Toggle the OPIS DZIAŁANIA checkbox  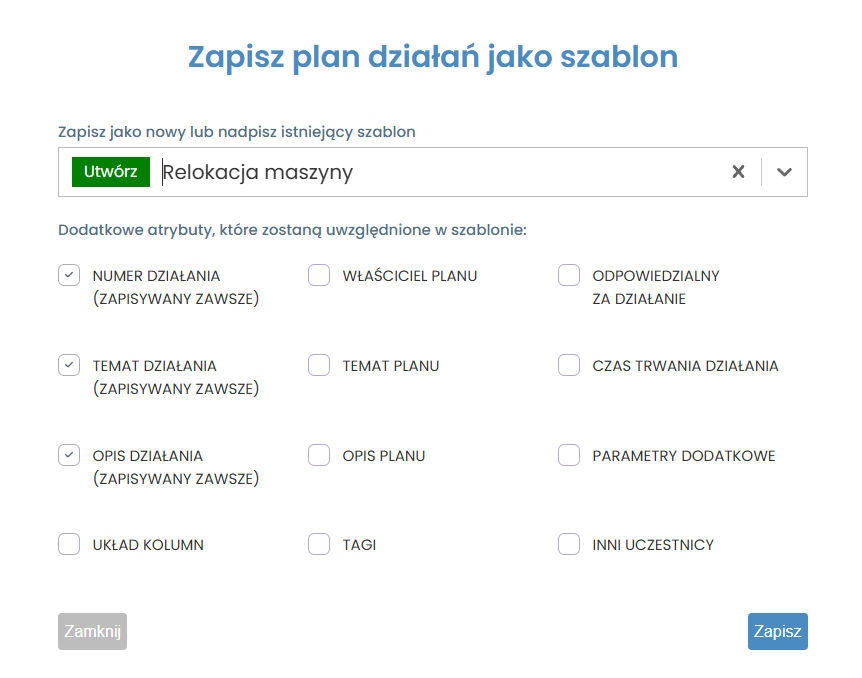point(69,456)
